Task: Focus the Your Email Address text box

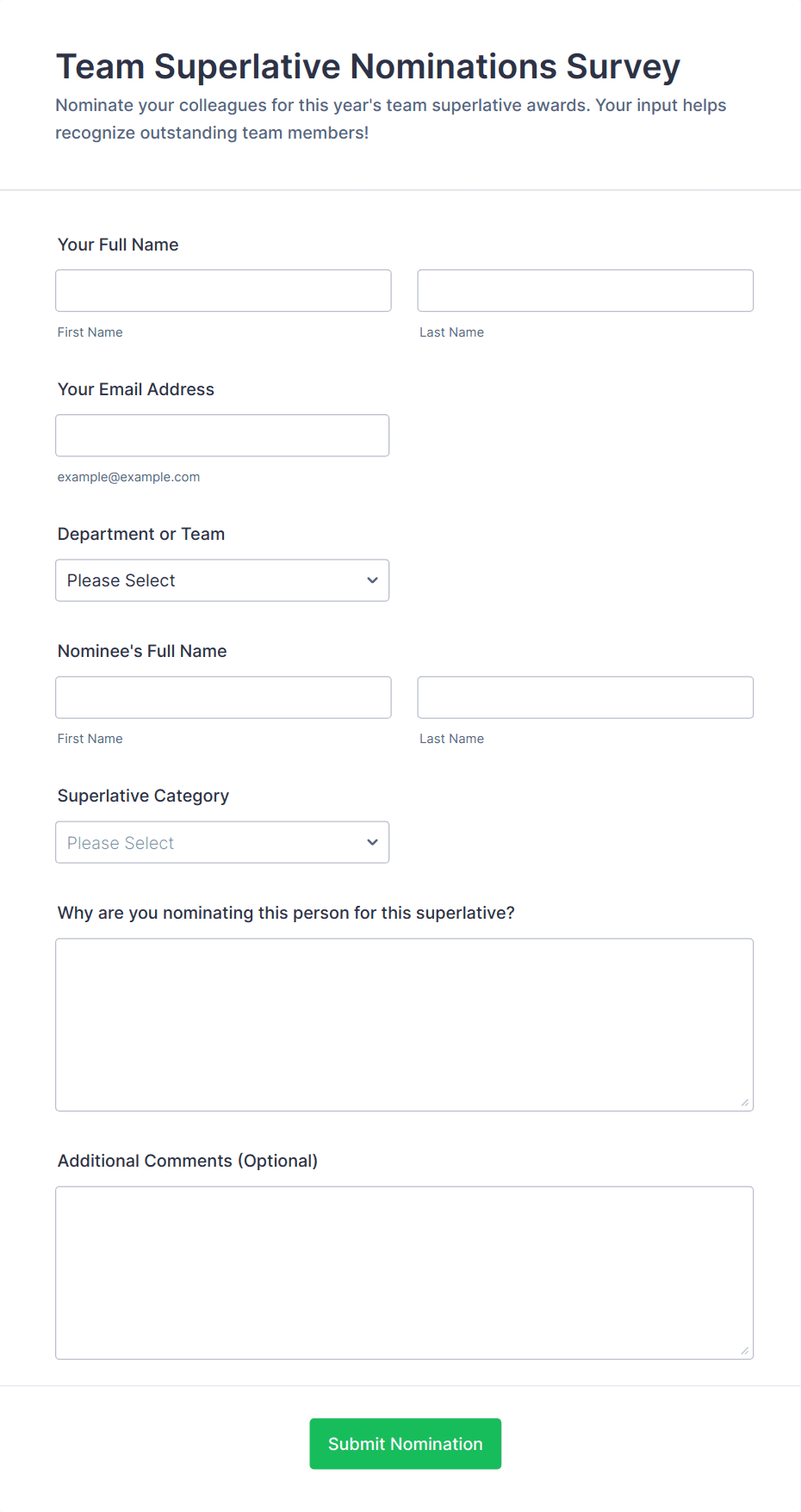Action: tap(222, 436)
